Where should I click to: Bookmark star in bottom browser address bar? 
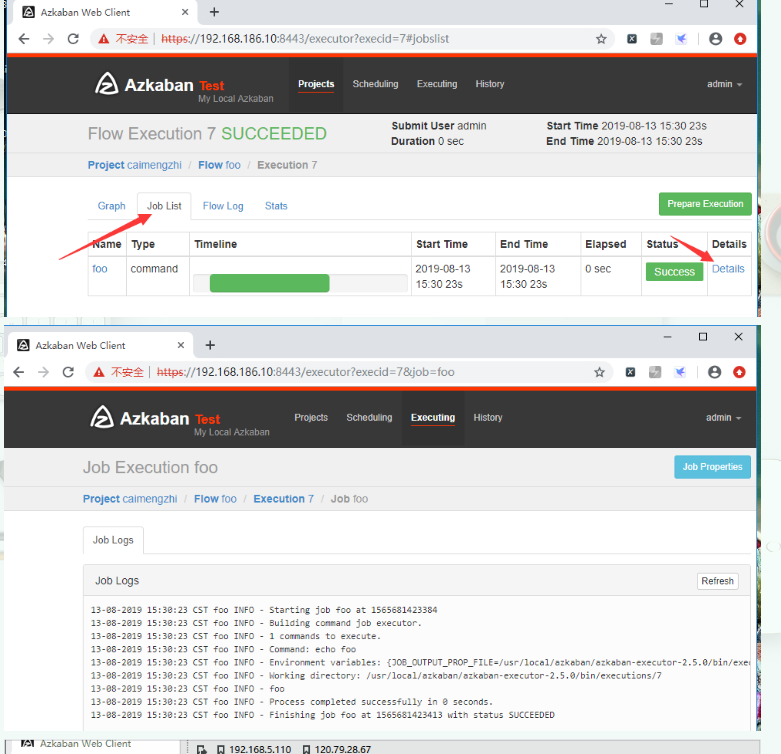click(x=599, y=372)
